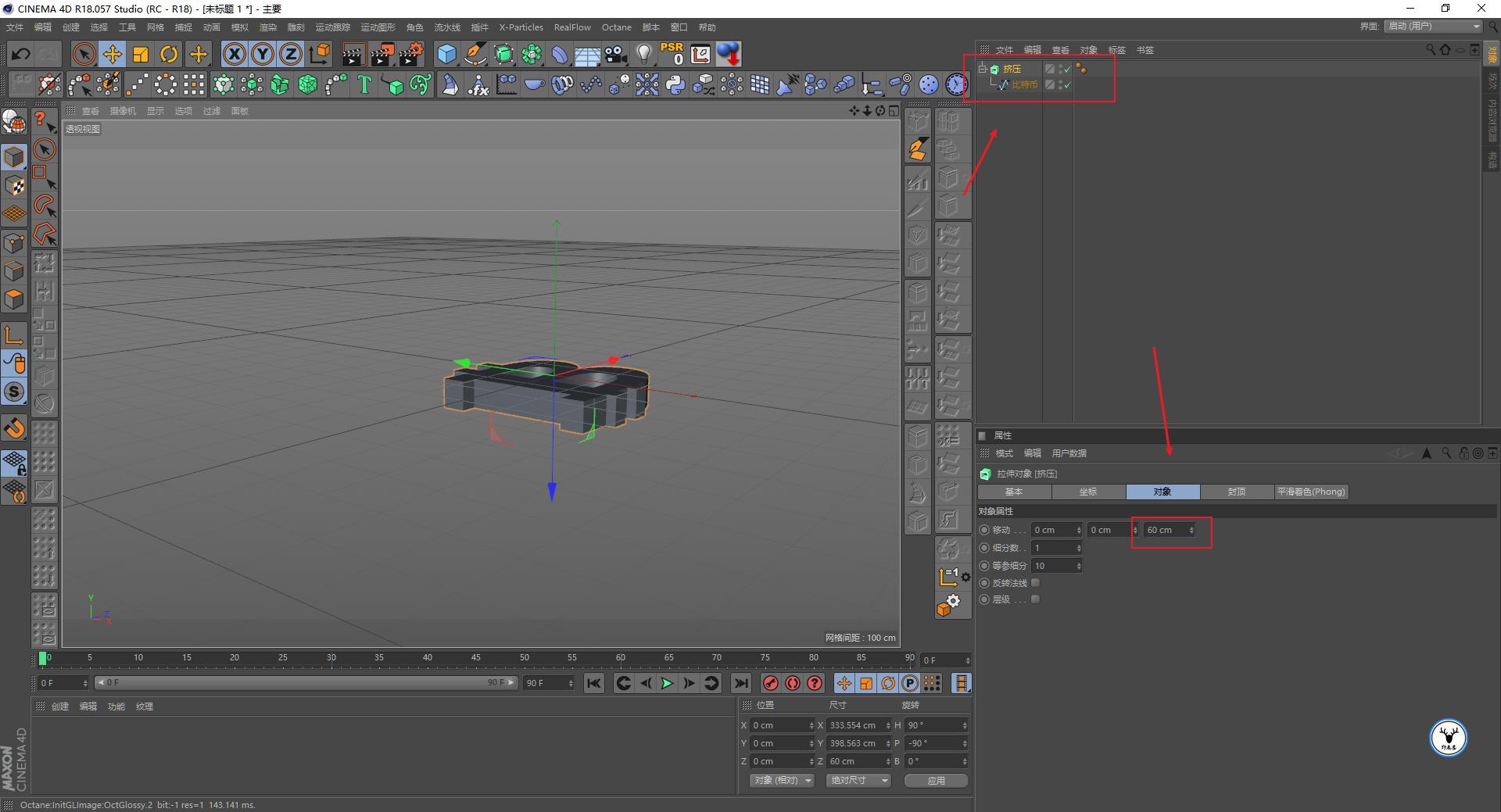This screenshot has width=1501, height=812.
Task: Enable the 反转法线 checkbox
Action: [x=1035, y=583]
